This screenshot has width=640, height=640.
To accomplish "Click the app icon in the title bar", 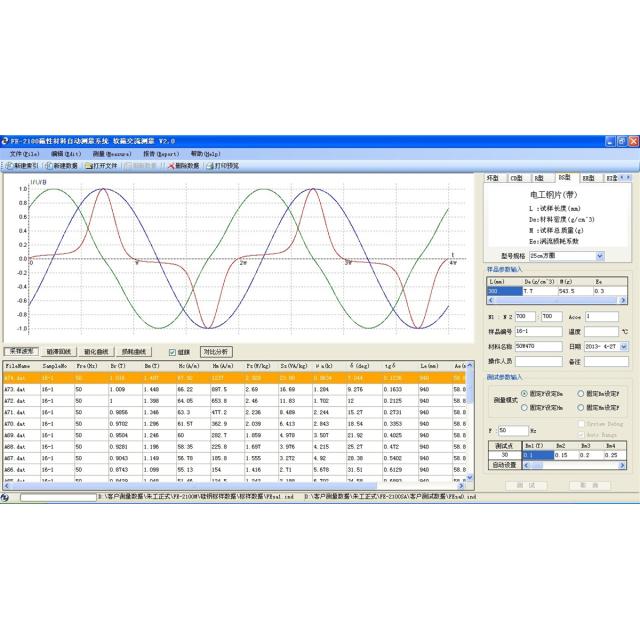I will point(5,141).
